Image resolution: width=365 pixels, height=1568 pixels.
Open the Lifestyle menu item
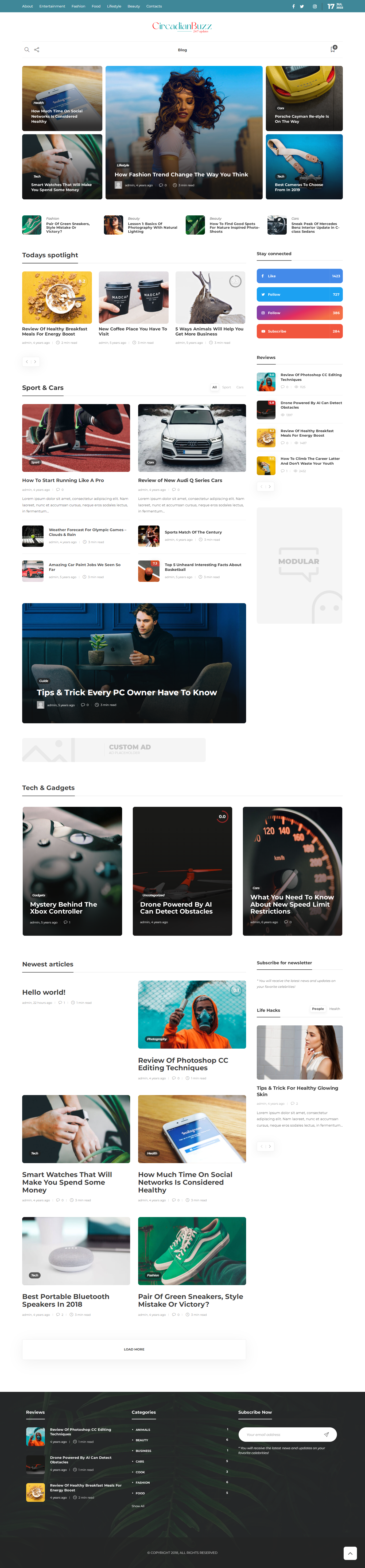114,6
